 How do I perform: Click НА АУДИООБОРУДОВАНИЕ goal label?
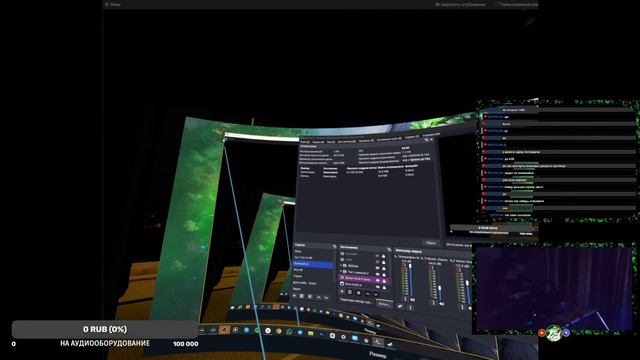(x=105, y=343)
